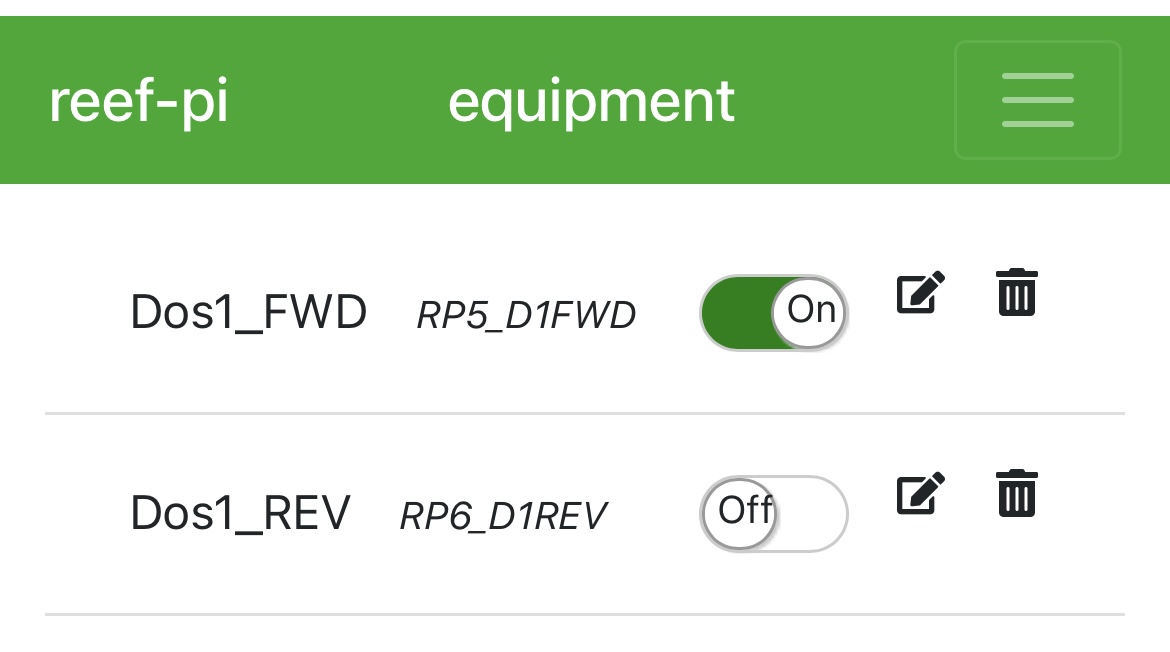1170x652 pixels.
Task: Open the edit form for Dos1_REV
Action: pyautogui.click(x=920, y=494)
